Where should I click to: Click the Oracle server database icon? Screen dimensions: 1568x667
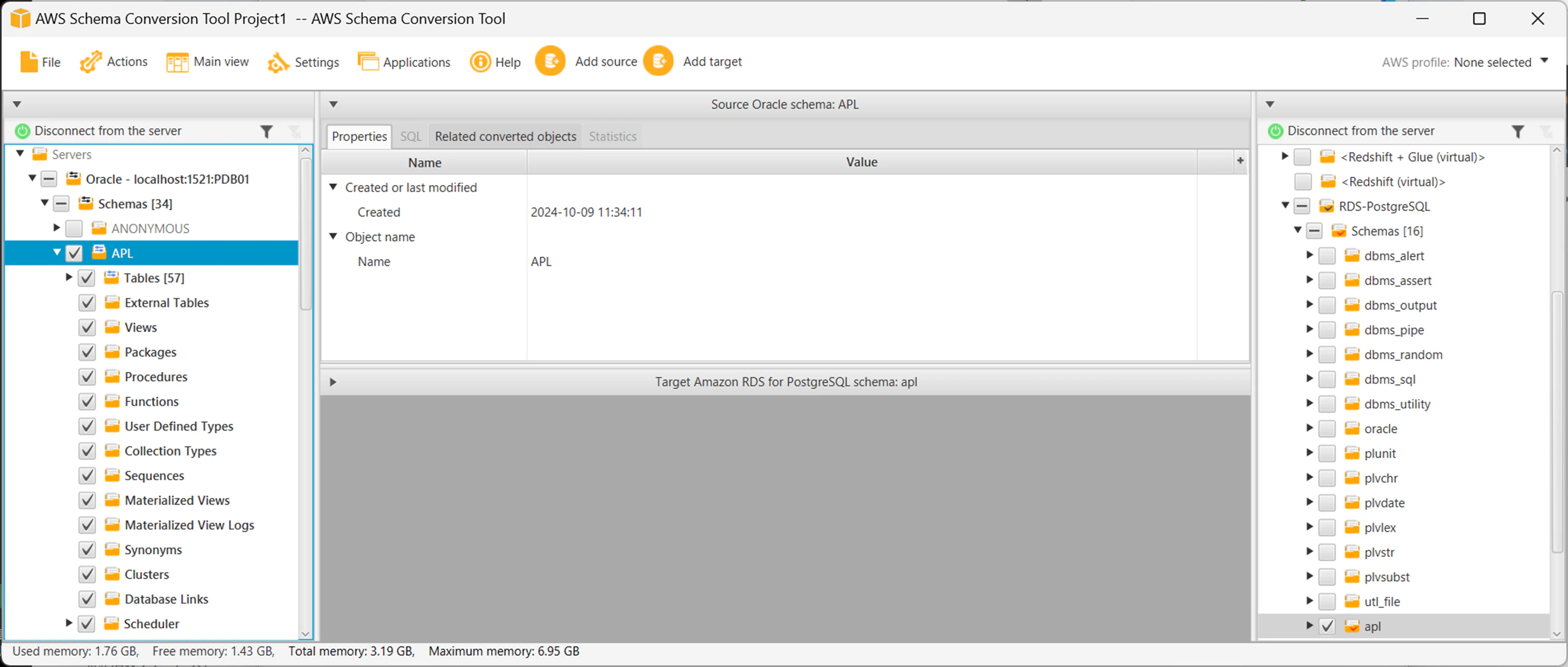[x=74, y=178]
